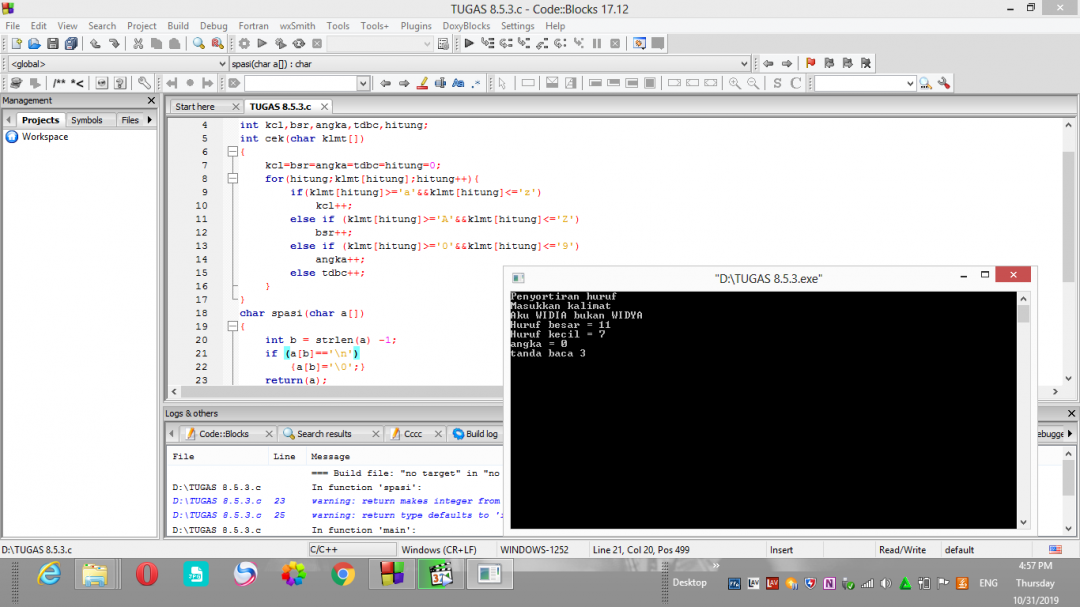Open the Symbols management tab
Image resolution: width=1080 pixels, height=607 pixels.
(x=87, y=120)
